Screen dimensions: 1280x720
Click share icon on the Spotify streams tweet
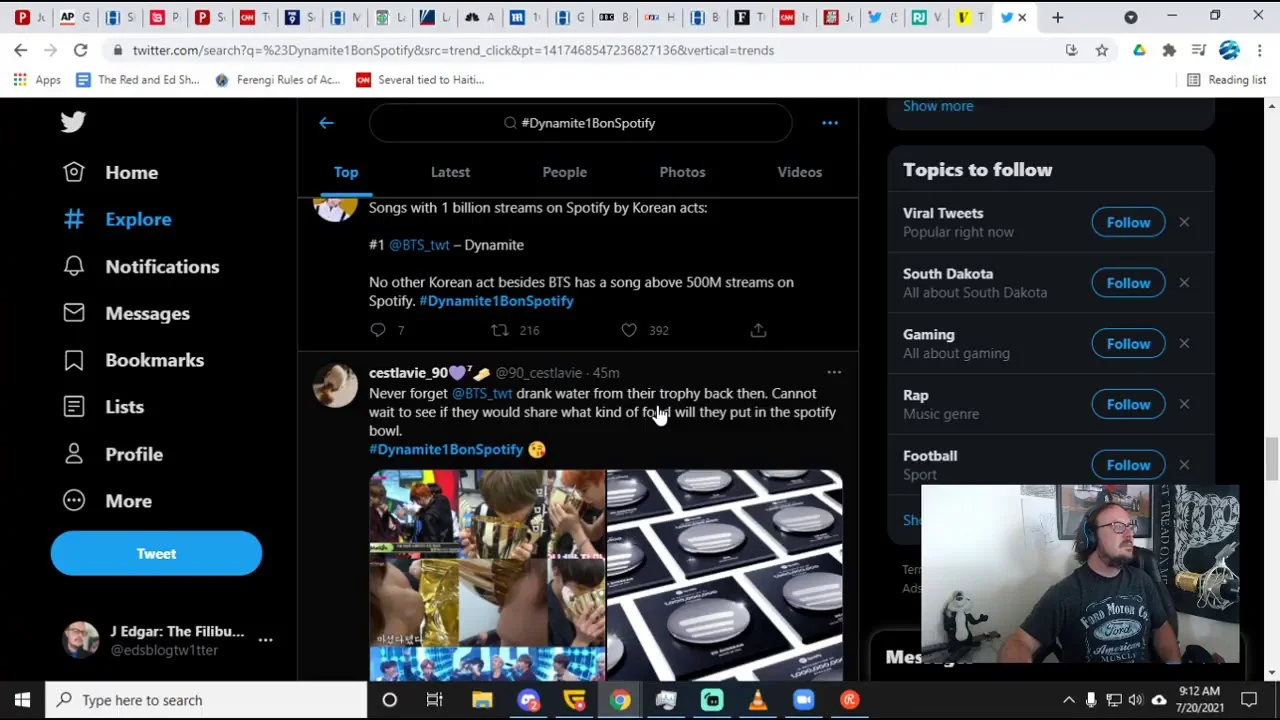click(758, 330)
